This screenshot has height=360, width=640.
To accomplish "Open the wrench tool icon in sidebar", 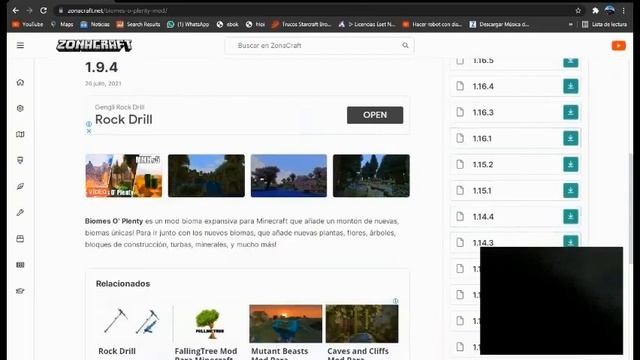I will (x=20, y=213).
